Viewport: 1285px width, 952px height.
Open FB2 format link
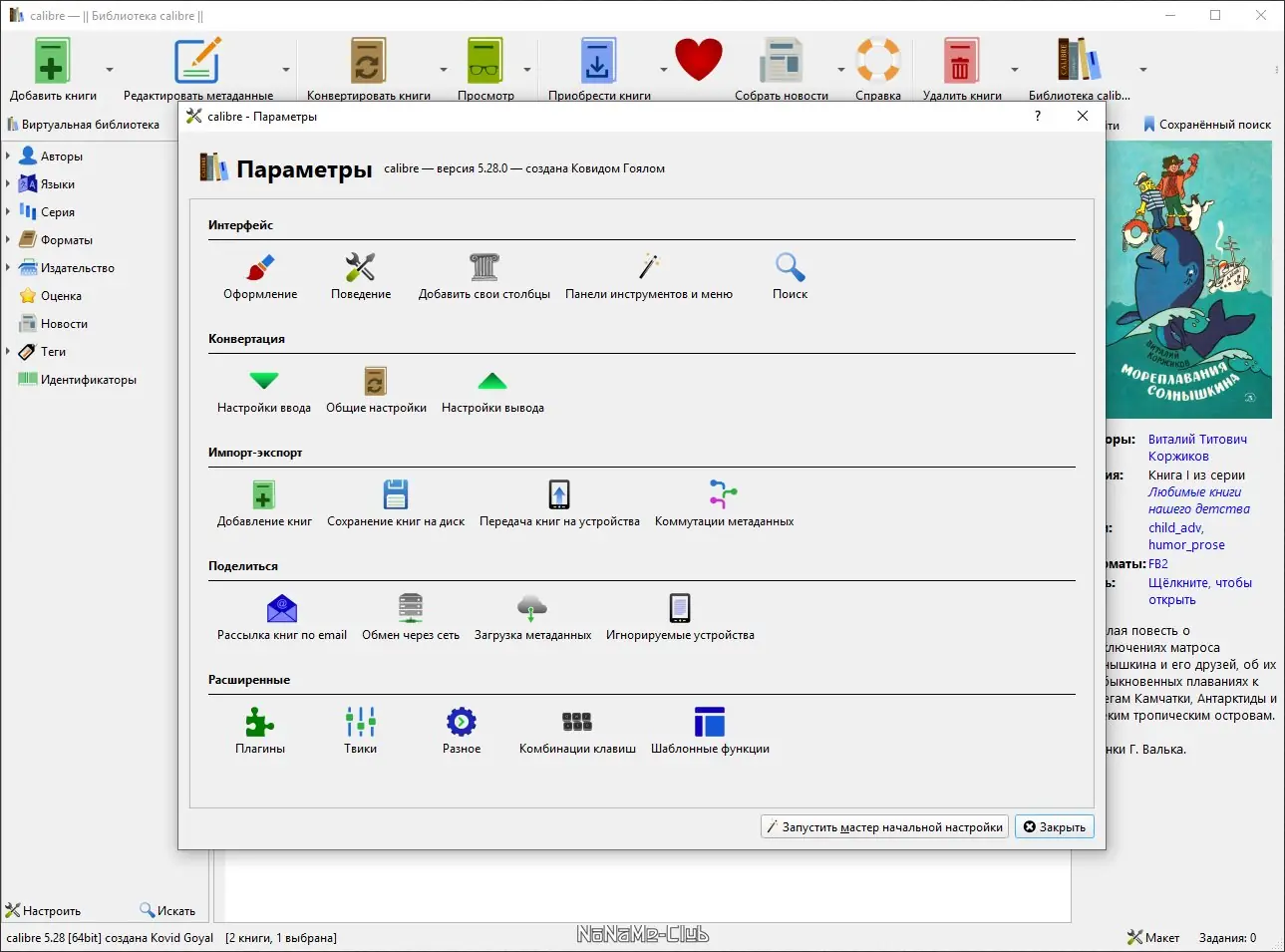1157,564
